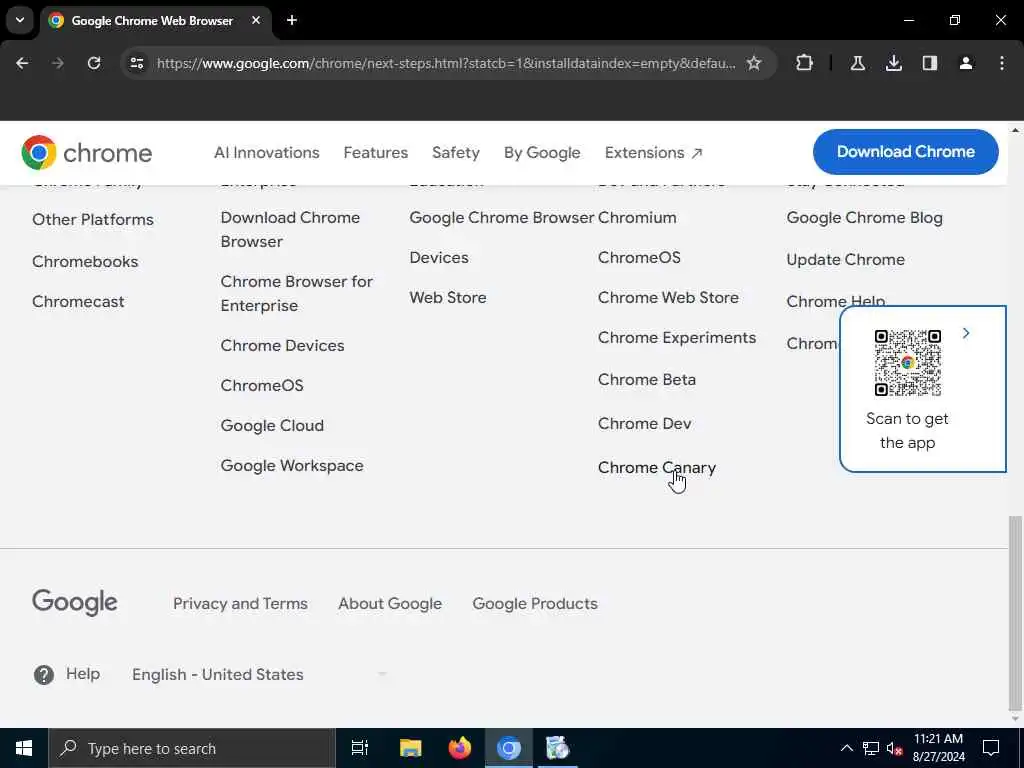Image resolution: width=1024 pixels, height=768 pixels.
Task: Open Devices link
Action: click(439, 257)
